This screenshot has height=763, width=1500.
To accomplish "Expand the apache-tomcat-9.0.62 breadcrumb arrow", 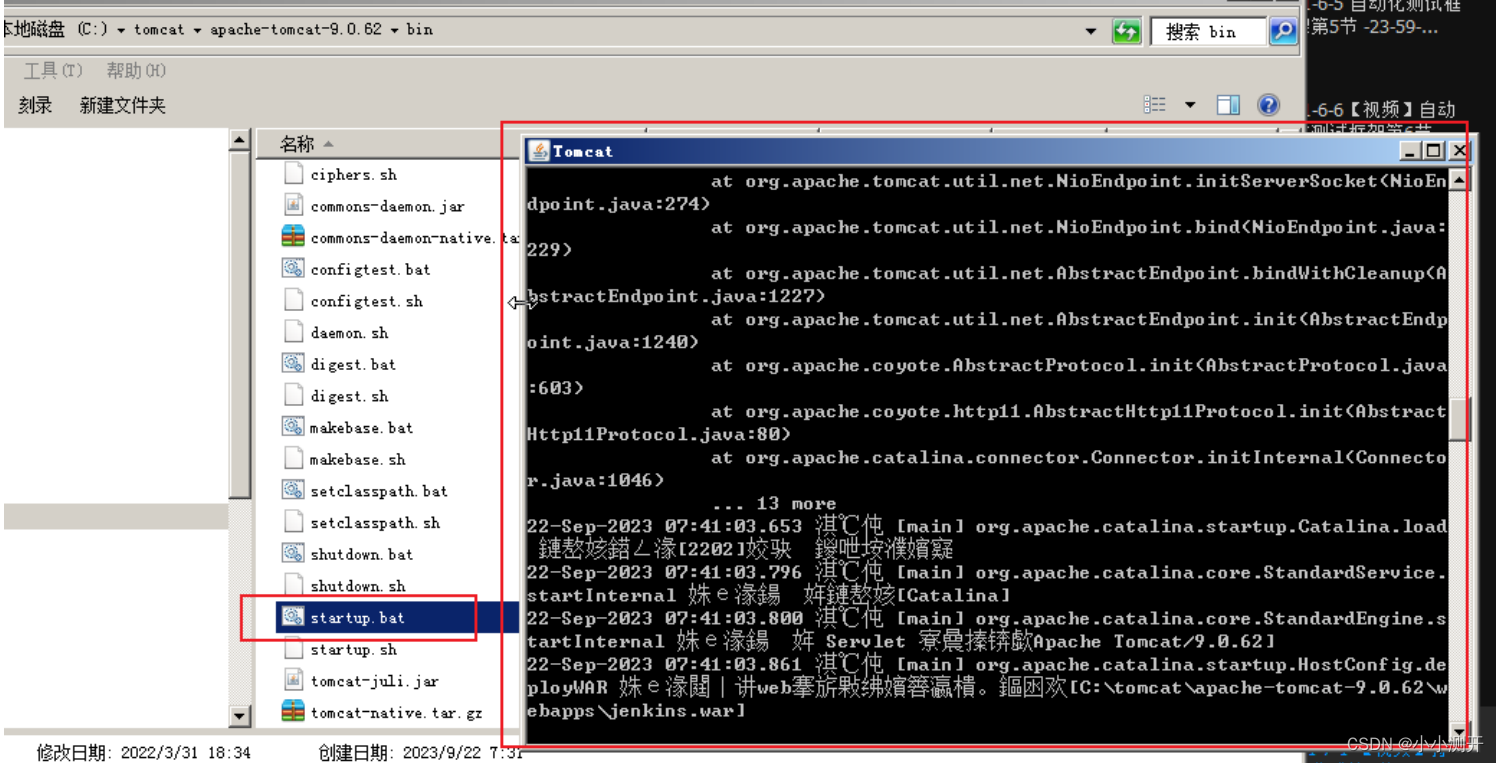I will 394,30.
